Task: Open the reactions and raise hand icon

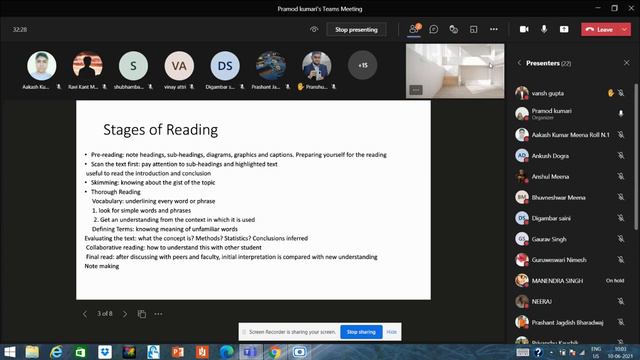Action: (x=453, y=29)
